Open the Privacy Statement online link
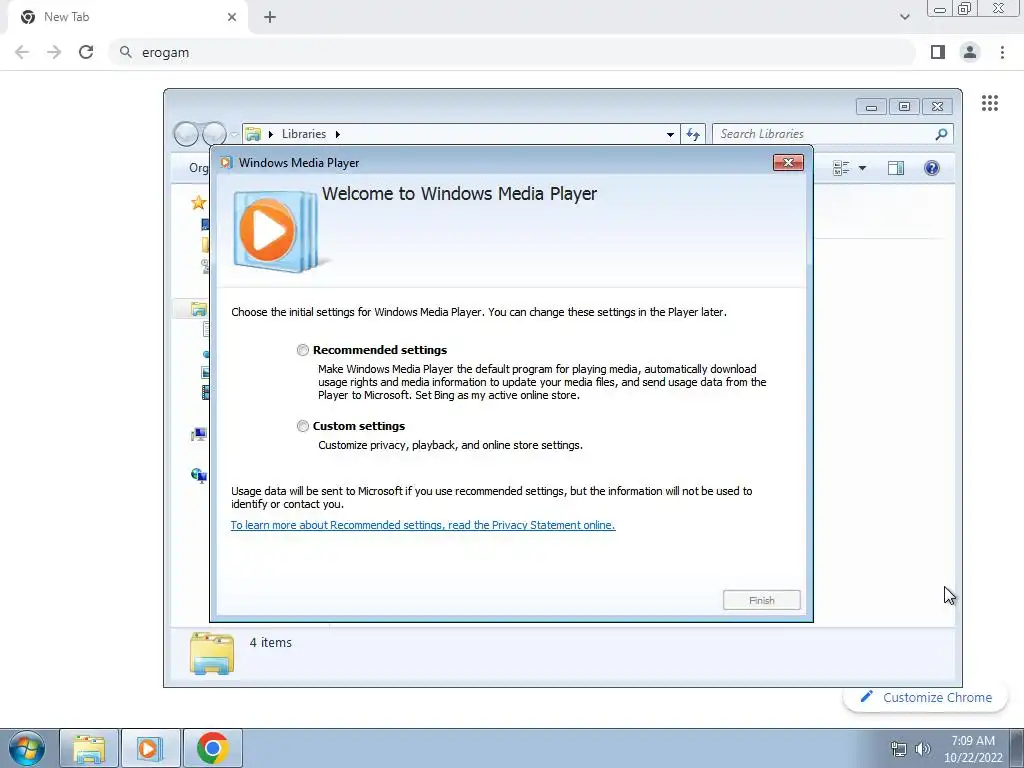Viewport: 1024px width, 768px height. point(423,525)
